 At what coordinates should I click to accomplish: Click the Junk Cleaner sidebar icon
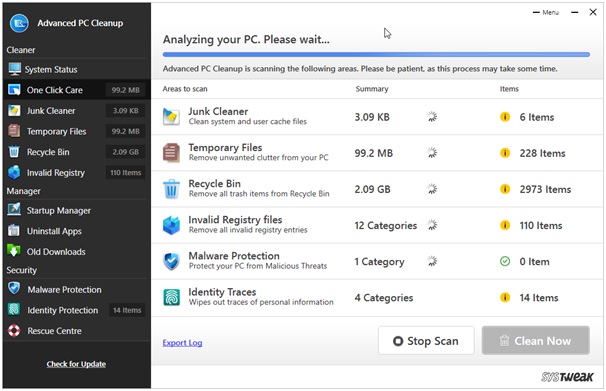[x=14, y=110]
